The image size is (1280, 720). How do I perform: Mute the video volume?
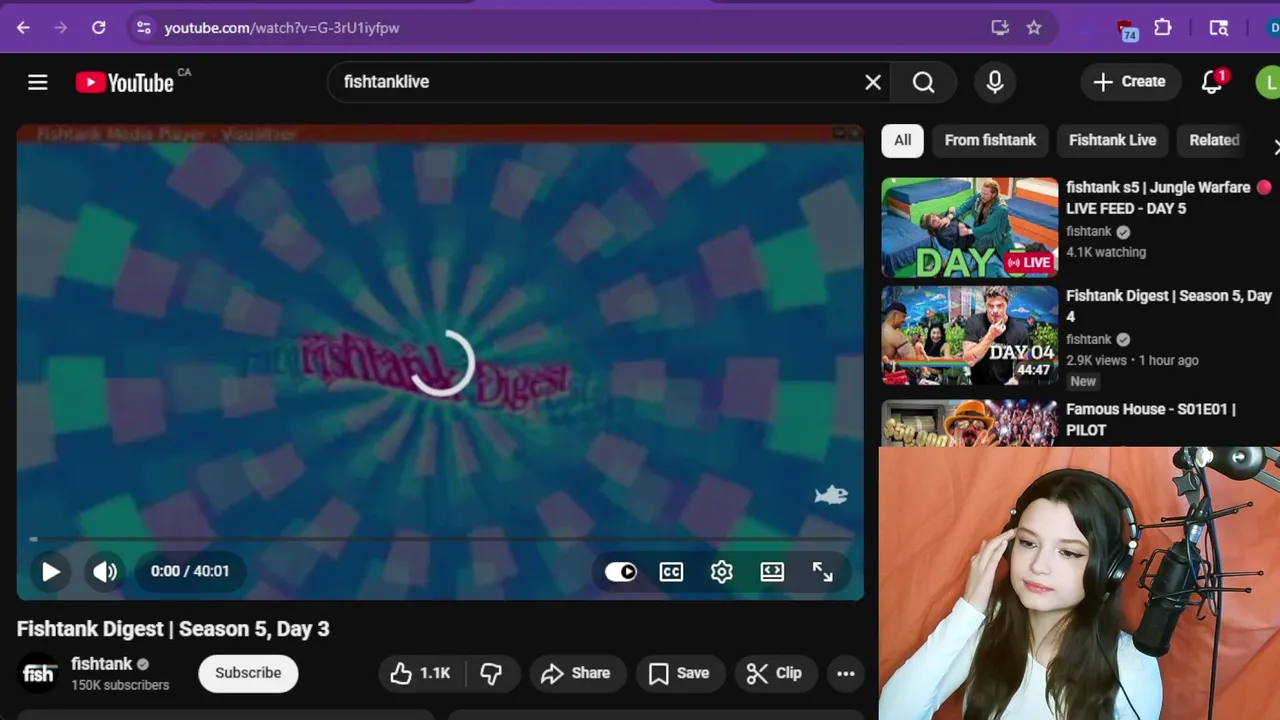click(x=105, y=571)
